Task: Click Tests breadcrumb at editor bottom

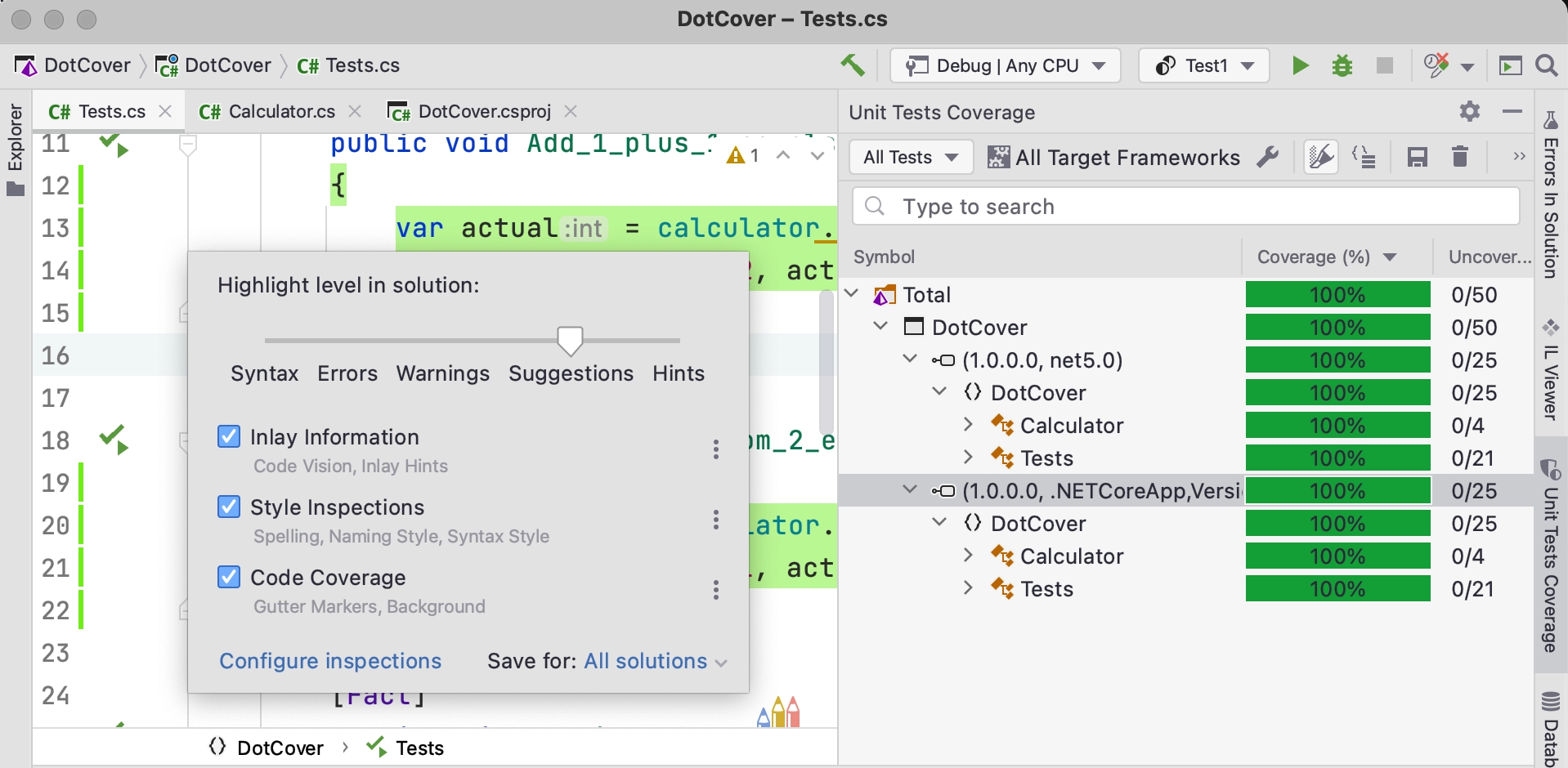Action: pyautogui.click(x=405, y=748)
